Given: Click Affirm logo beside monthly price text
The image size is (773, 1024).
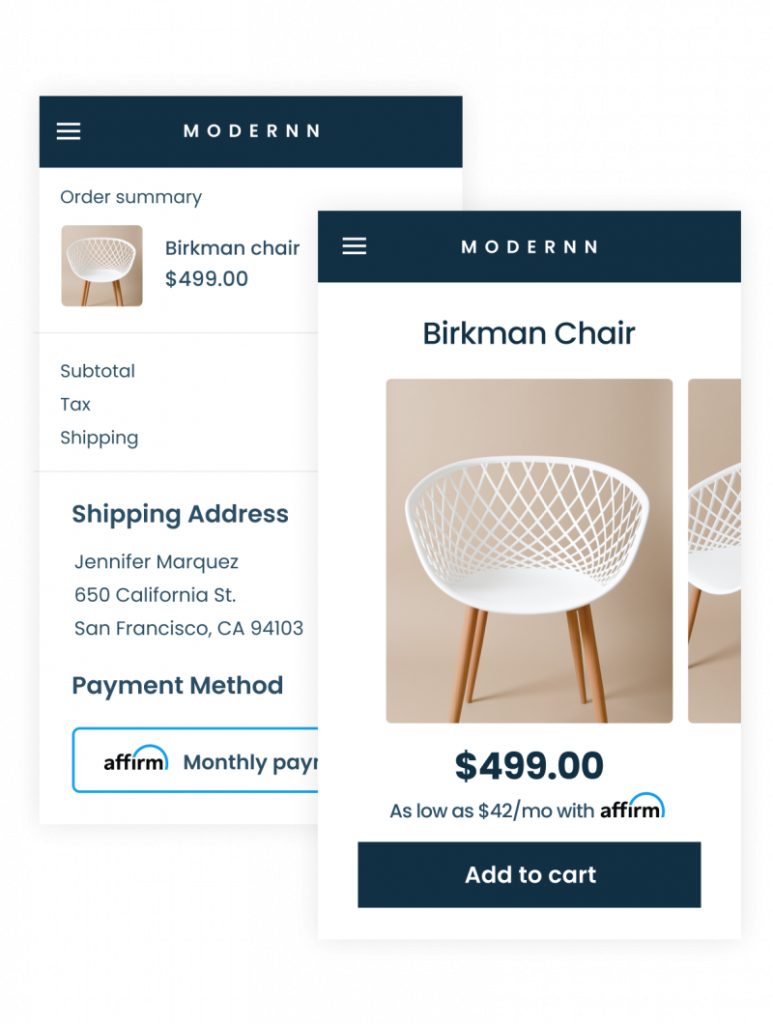Looking at the screenshot, I should (x=632, y=807).
